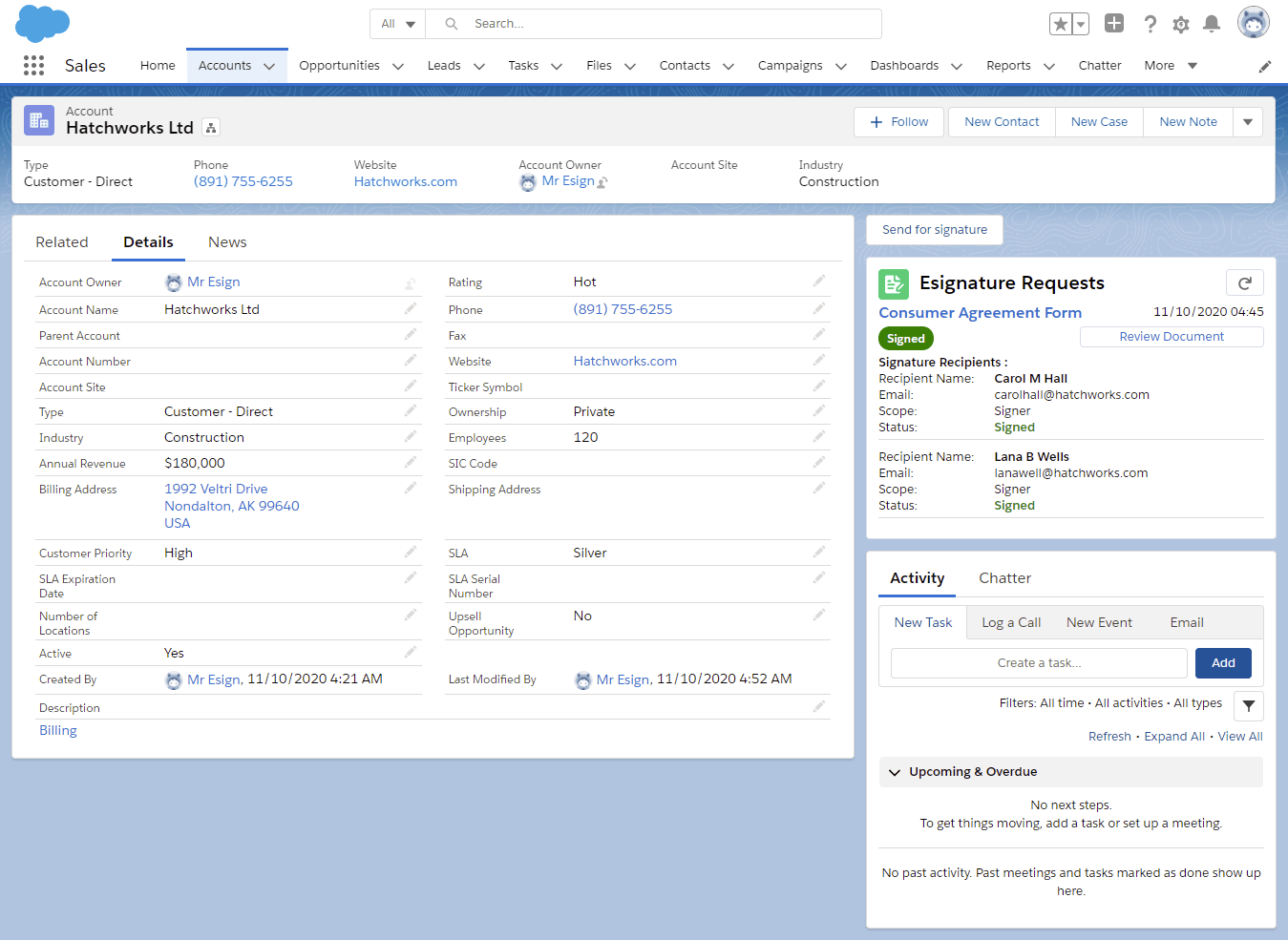1288x940 pixels.
Task: Select the Log a Call tab
Action: coord(1011,622)
